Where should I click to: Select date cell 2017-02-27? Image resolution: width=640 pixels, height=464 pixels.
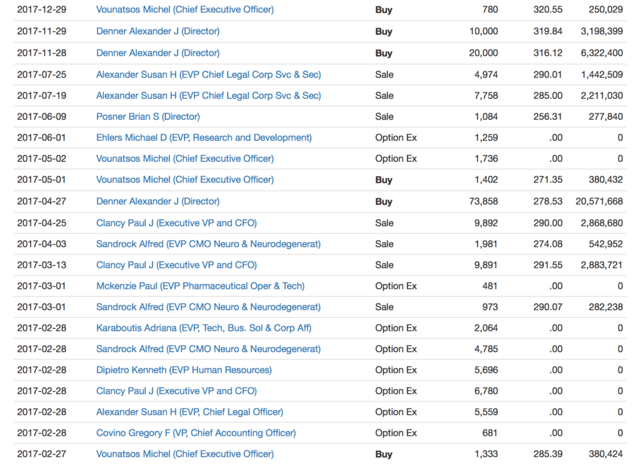click(x=42, y=454)
